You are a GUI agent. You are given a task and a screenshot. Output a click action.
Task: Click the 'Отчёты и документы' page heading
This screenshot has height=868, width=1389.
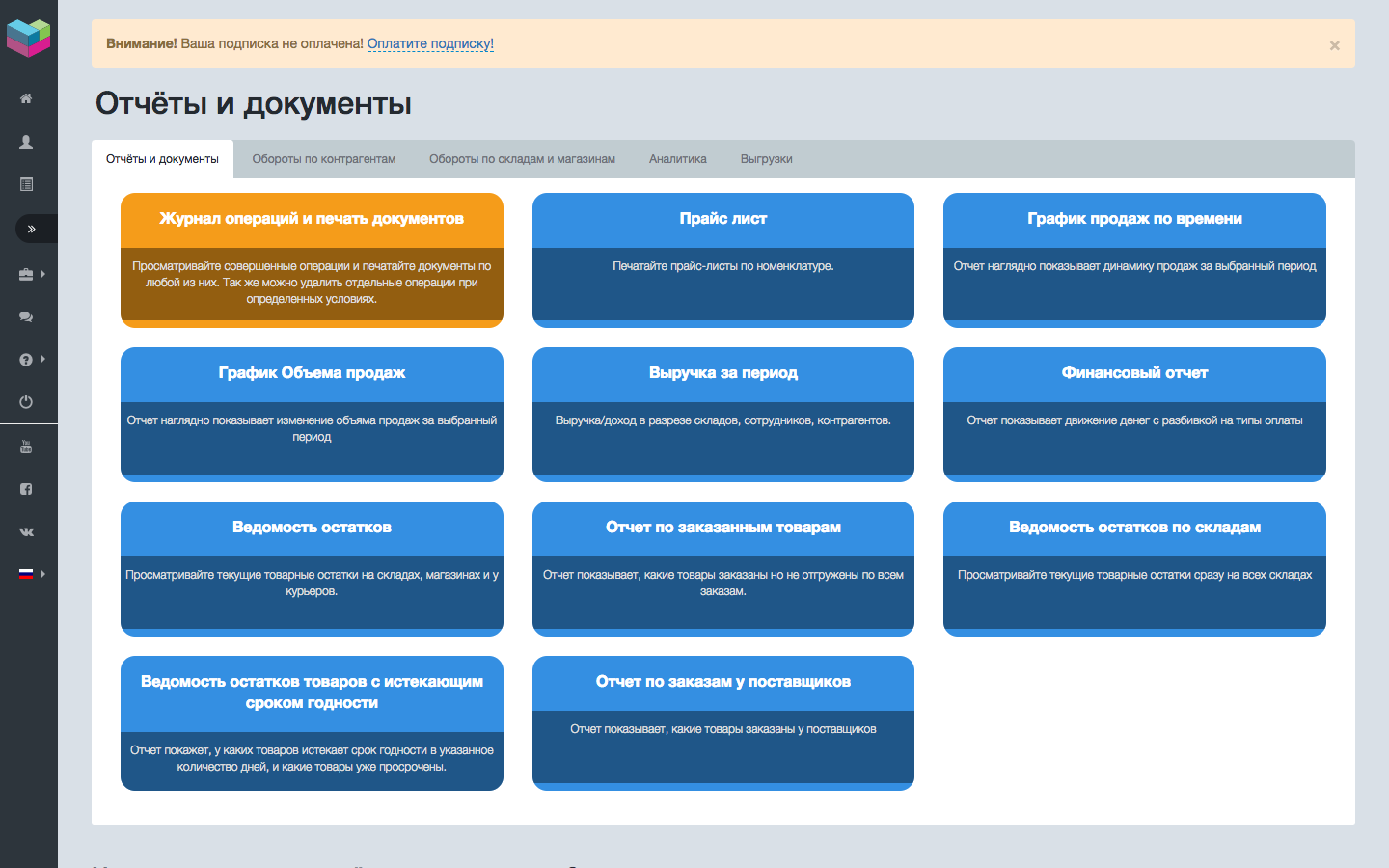click(254, 103)
